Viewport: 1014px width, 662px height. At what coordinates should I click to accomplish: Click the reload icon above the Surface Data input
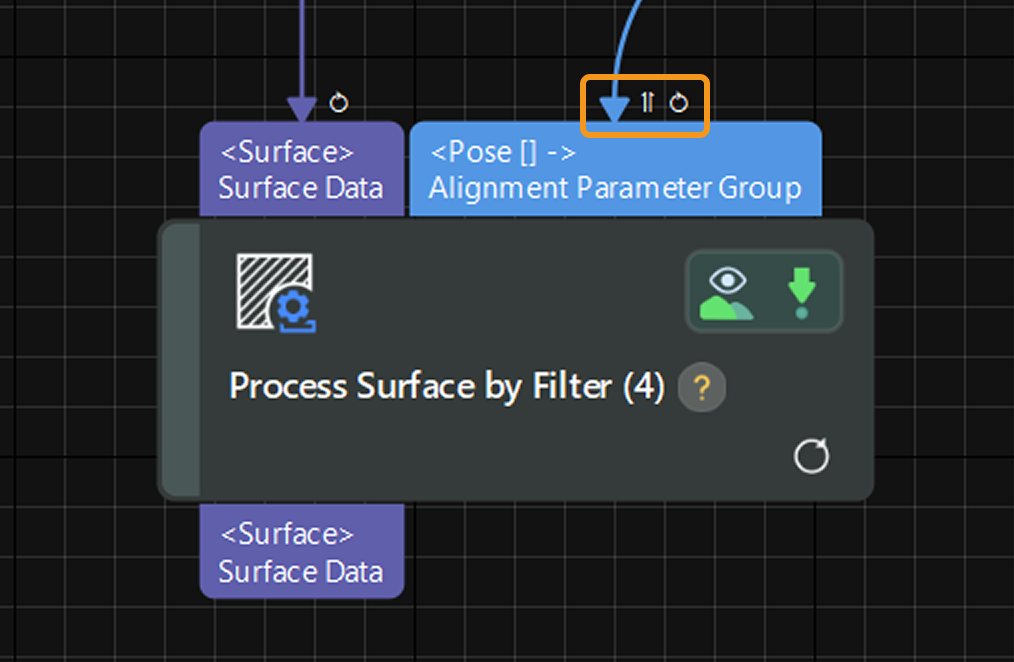pos(338,102)
